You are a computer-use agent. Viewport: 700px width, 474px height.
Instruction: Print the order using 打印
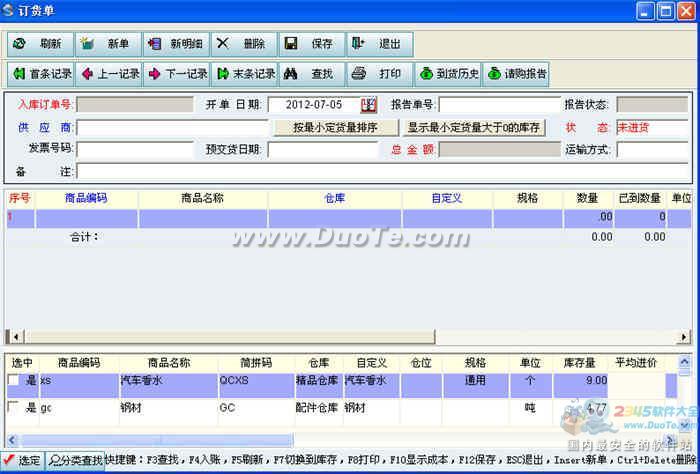(x=379, y=73)
